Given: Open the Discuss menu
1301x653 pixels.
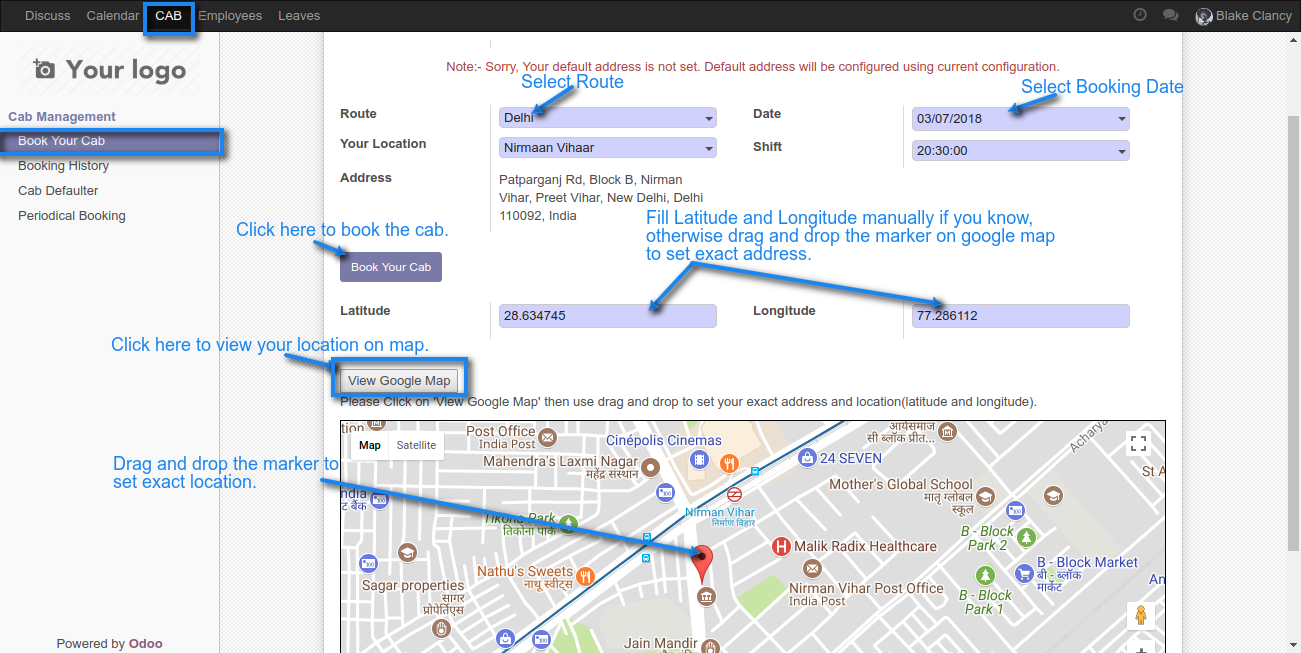Looking at the screenshot, I should pyautogui.click(x=48, y=16).
